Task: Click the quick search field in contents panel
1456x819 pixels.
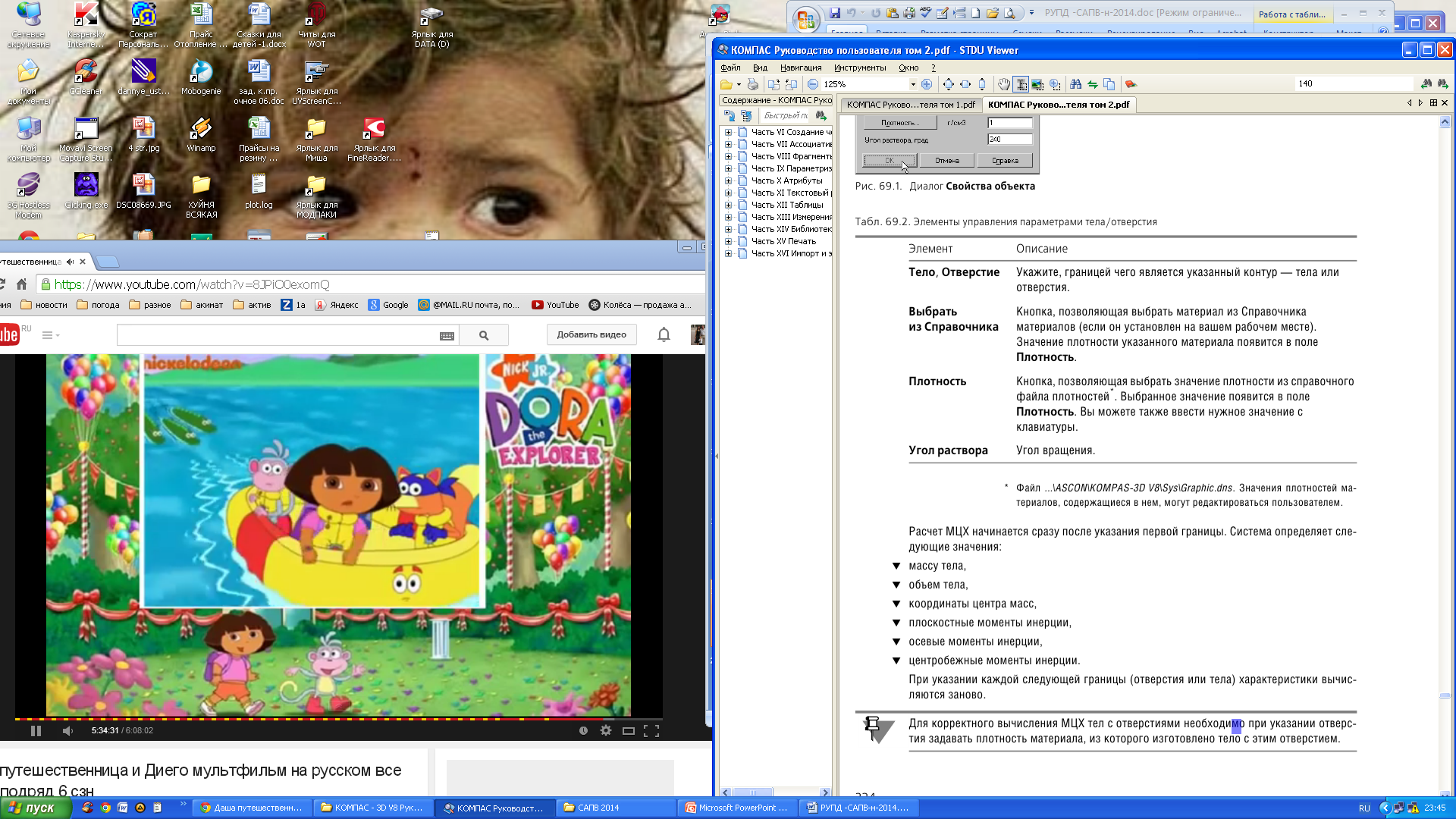Action: pyautogui.click(x=785, y=115)
